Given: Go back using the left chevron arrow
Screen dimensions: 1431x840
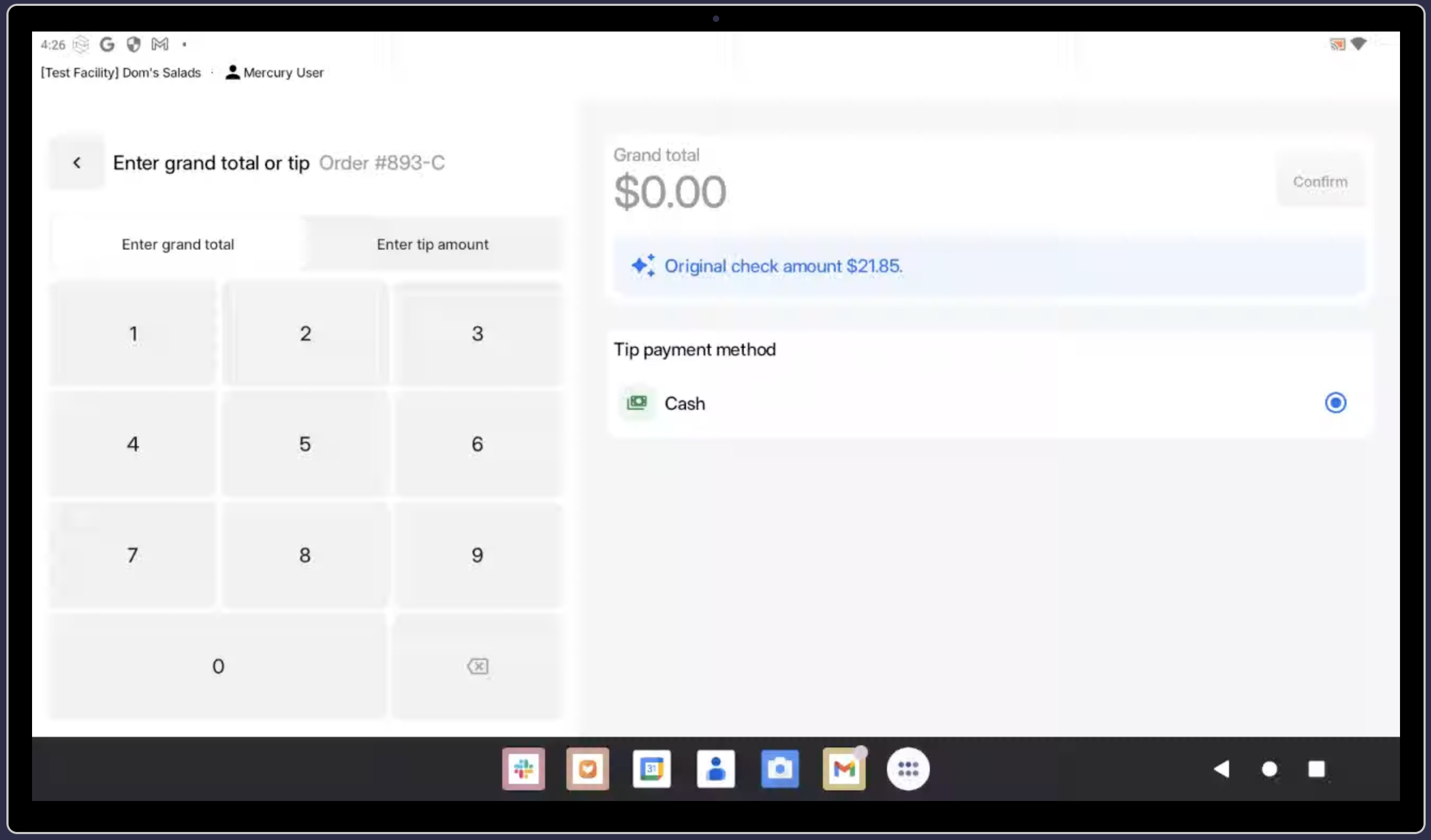Looking at the screenshot, I should (76, 163).
